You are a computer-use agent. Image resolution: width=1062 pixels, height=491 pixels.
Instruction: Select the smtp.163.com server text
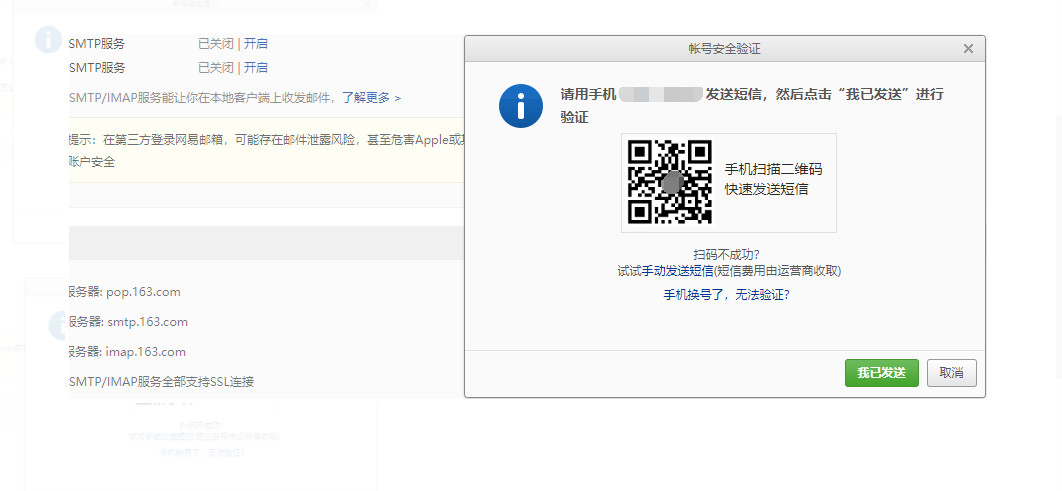click(147, 322)
